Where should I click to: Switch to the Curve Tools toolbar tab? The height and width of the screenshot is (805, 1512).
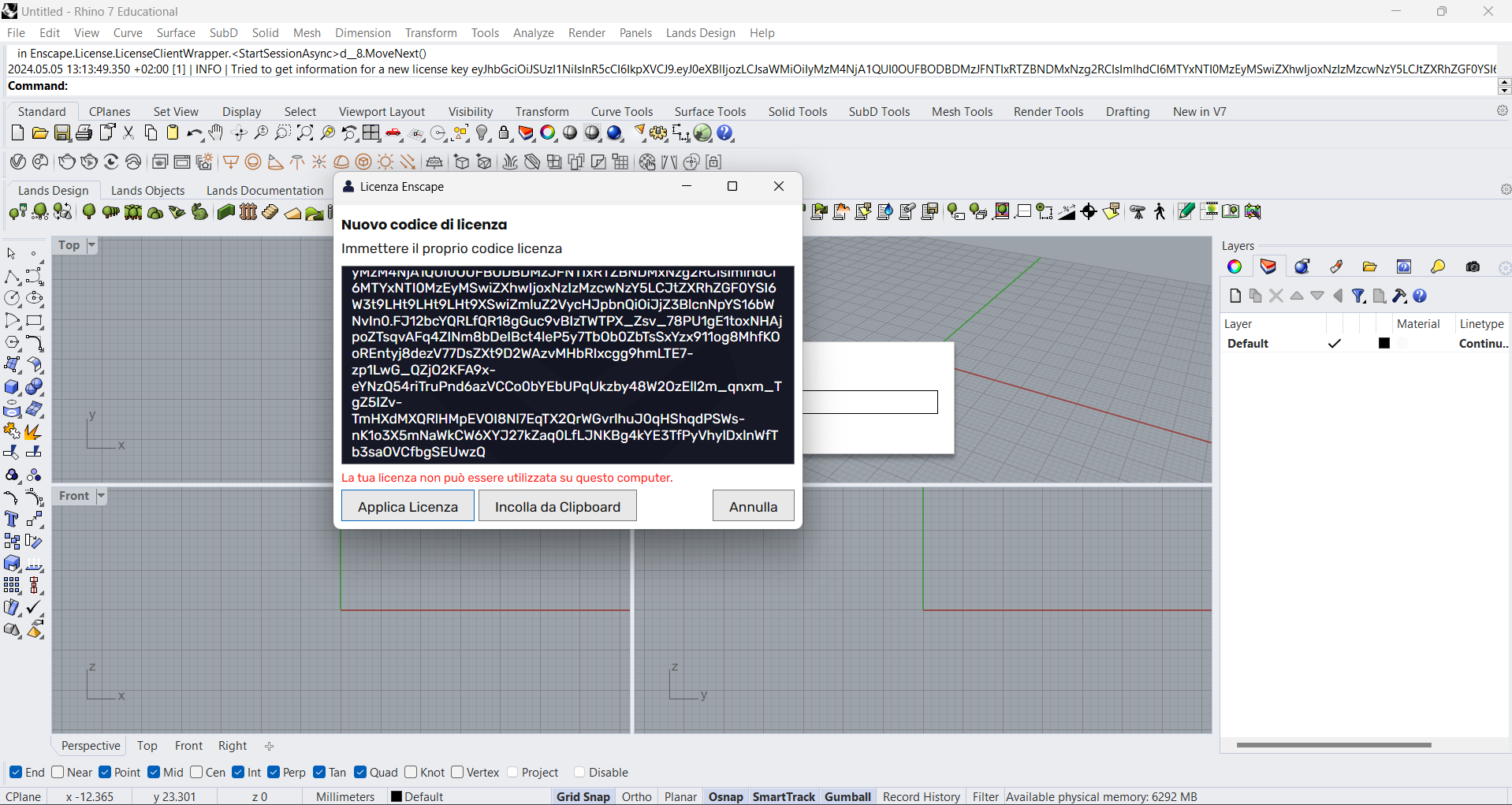(x=622, y=112)
